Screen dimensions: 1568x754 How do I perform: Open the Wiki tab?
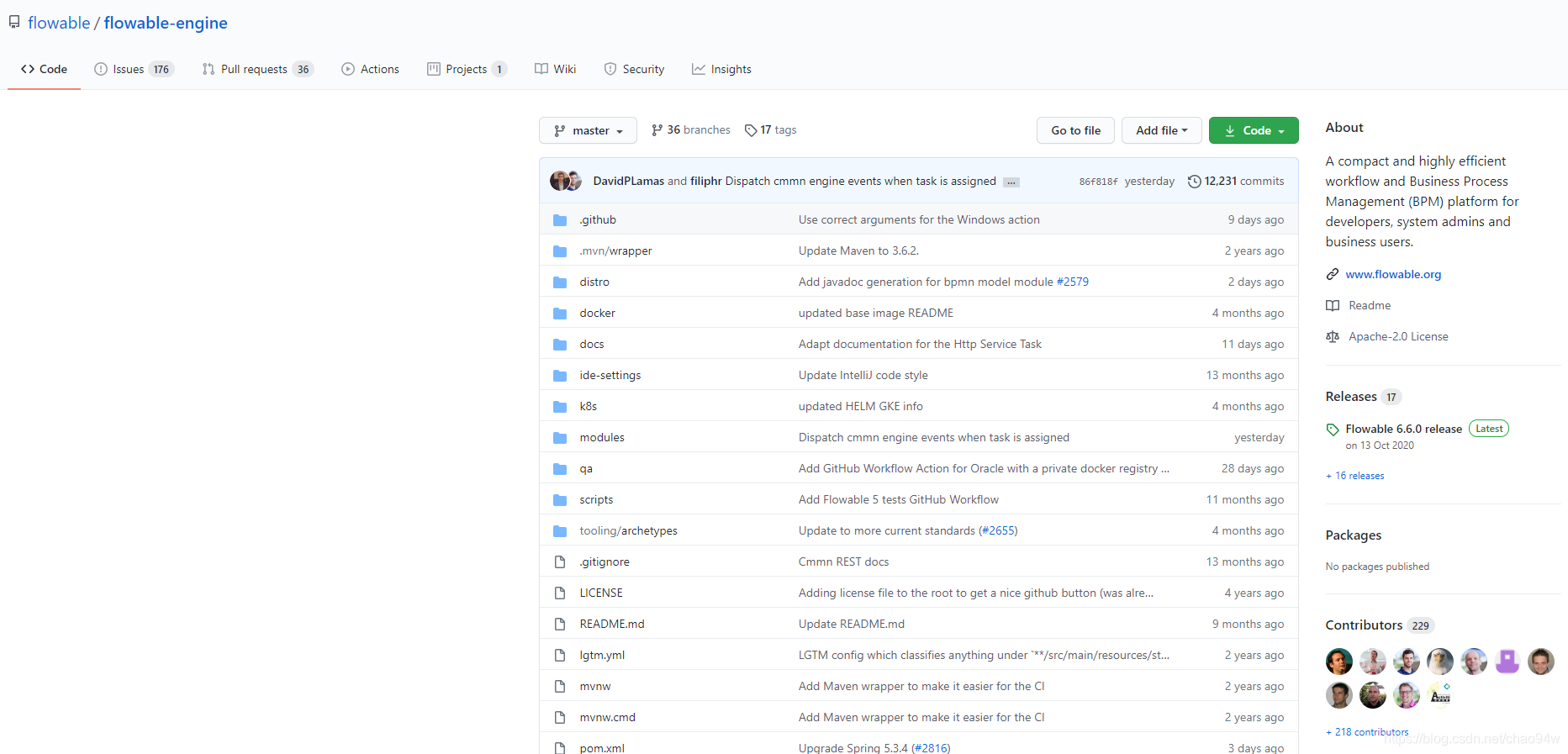pyautogui.click(x=555, y=69)
